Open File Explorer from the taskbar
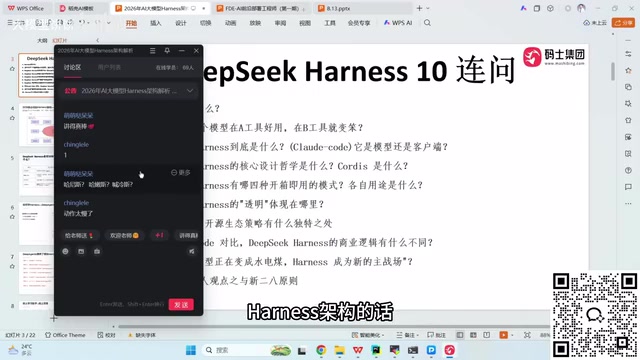 [340, 350]
